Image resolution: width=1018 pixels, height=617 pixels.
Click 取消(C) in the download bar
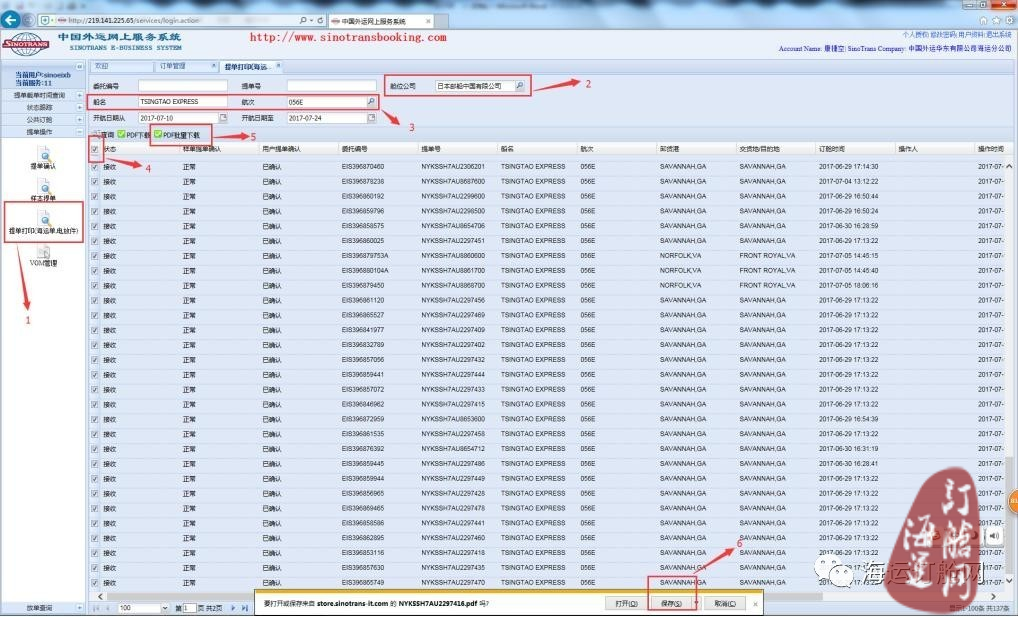pos(725,603)
